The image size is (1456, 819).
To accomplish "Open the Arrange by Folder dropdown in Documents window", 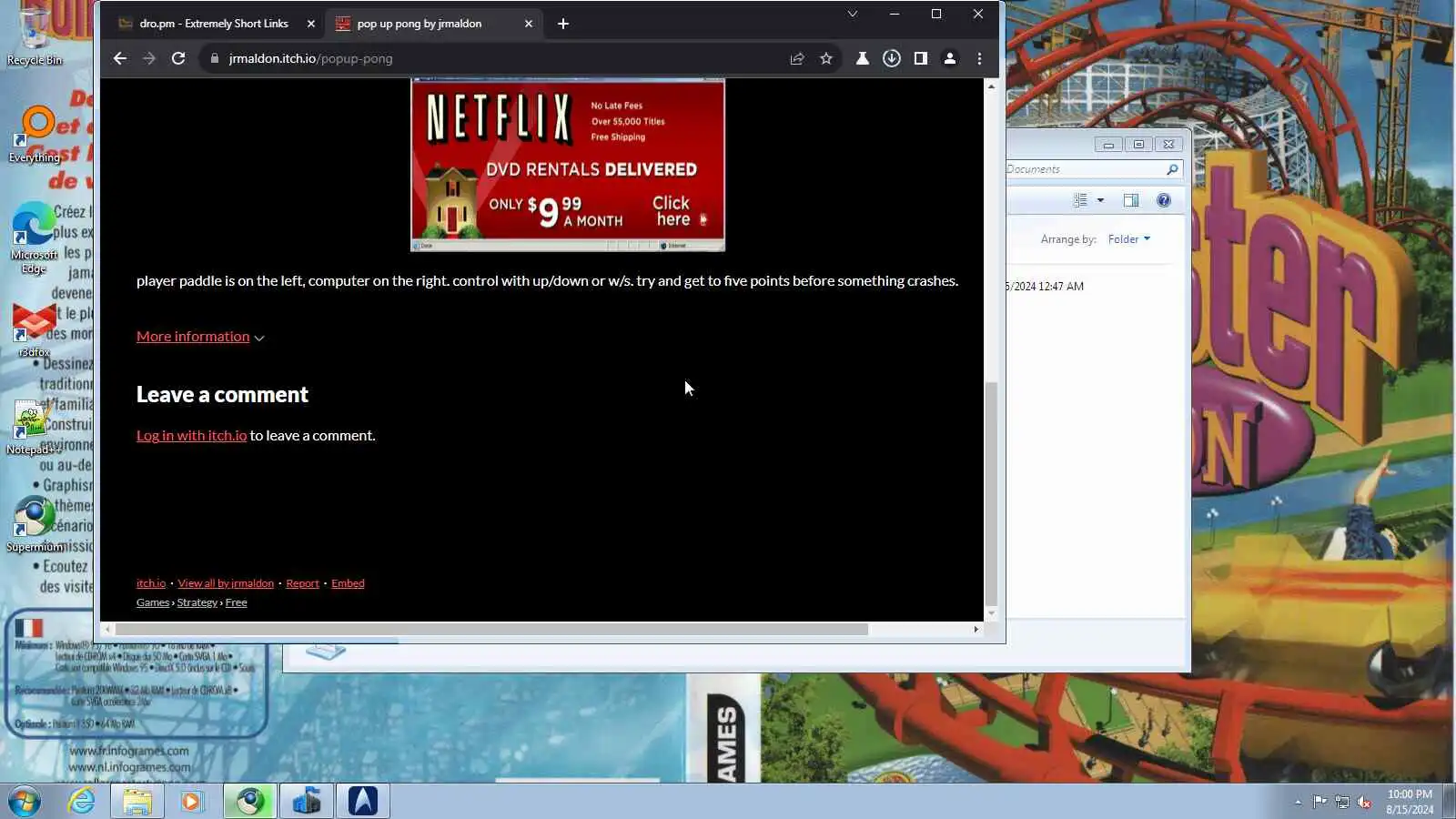I will point(1128,239).
